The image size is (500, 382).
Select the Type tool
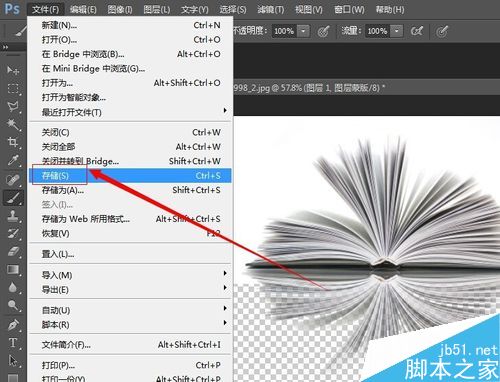point(13,343)
